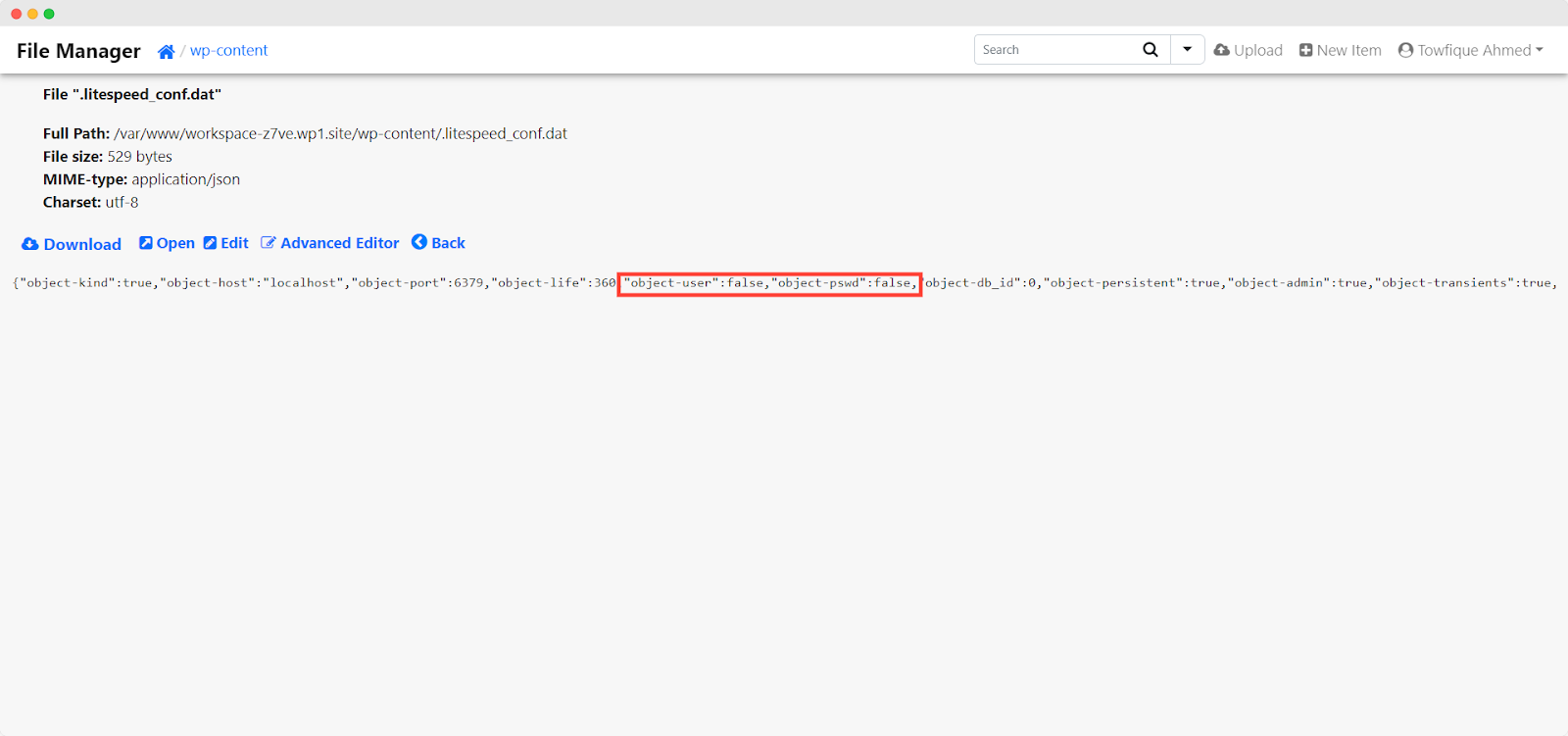The width and height of the screenshot is (1568, 736).
Task: Click the Back arrow circle icon
Action: 419,242
